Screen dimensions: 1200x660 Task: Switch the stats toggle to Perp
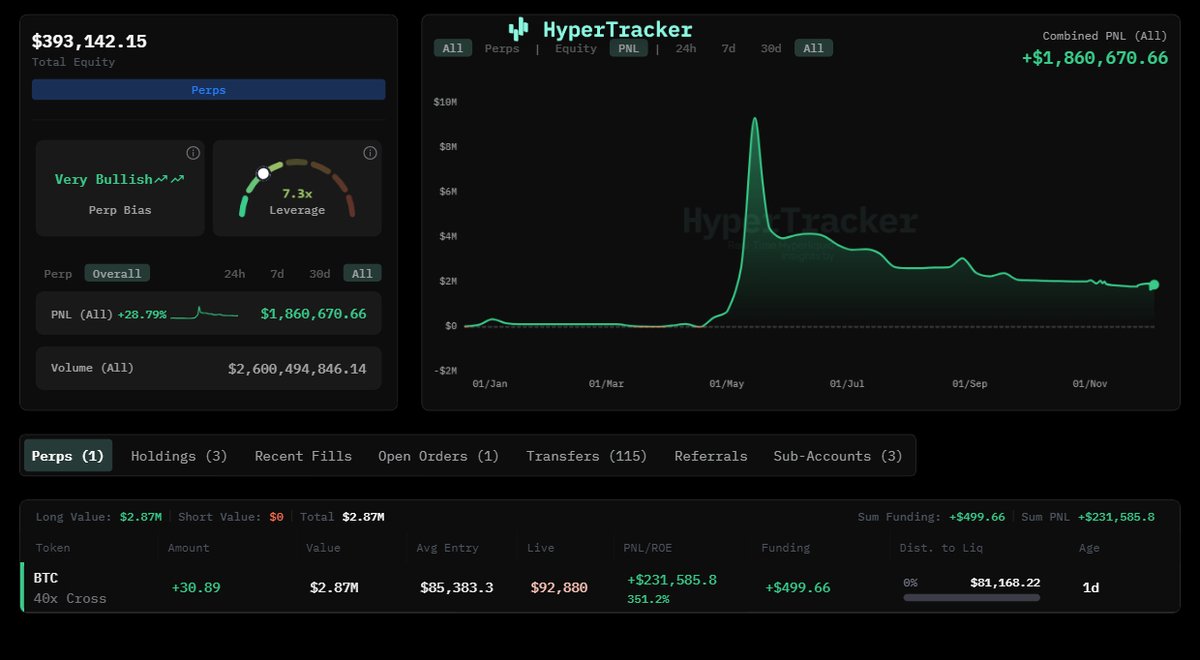(58, 273)
